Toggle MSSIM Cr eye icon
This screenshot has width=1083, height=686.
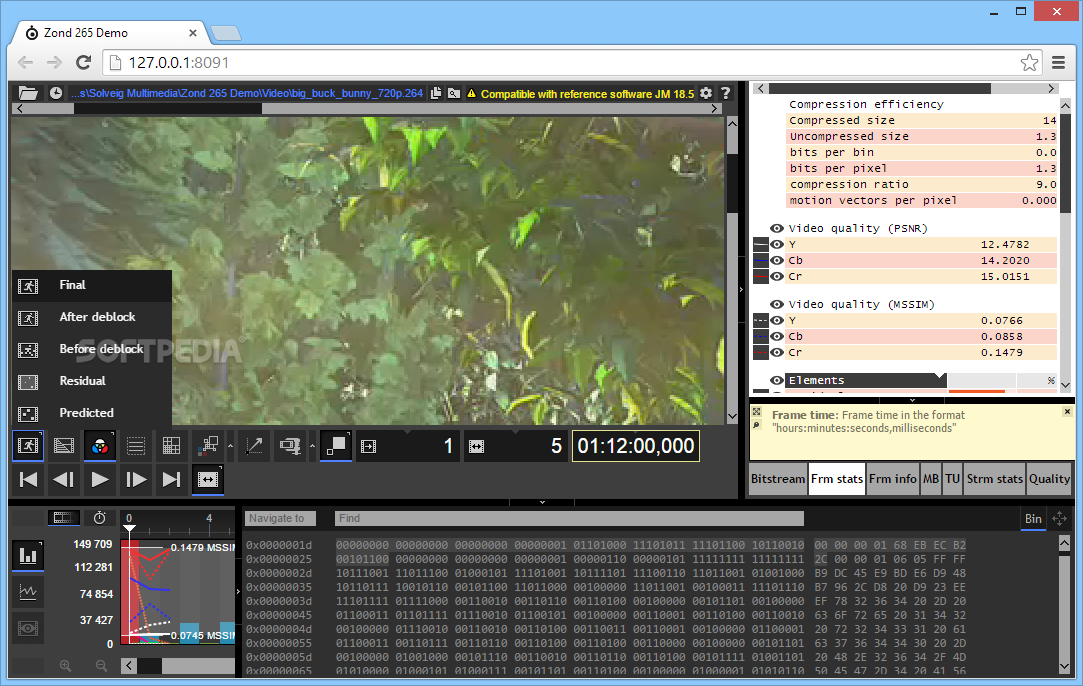(777, 352)
